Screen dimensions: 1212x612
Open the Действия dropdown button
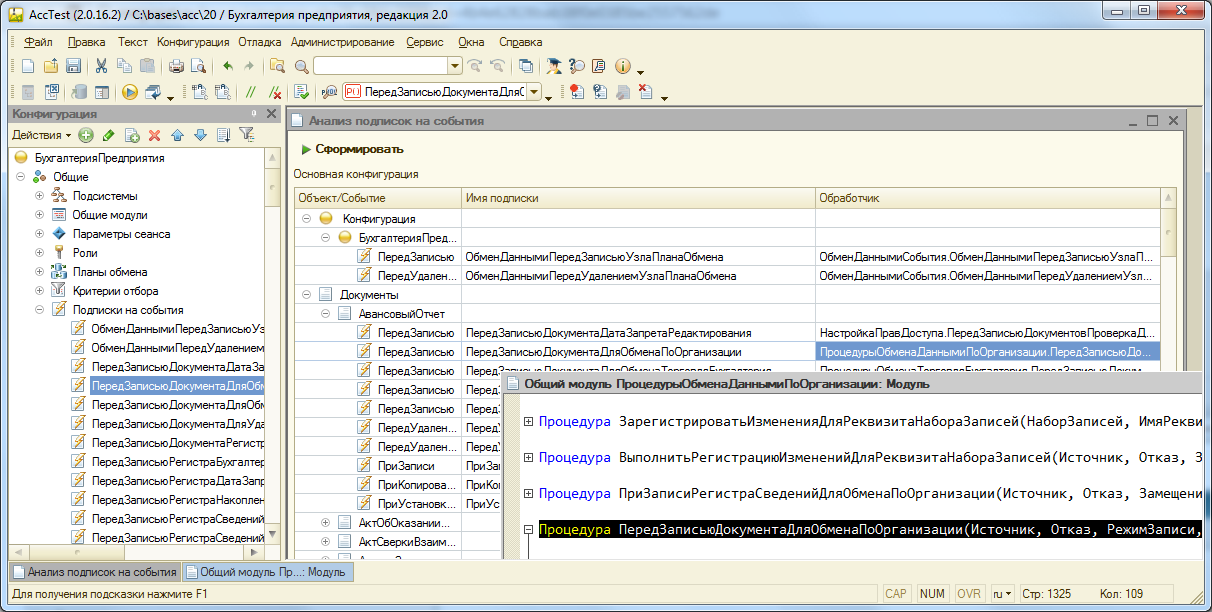pyautogui.click(x=41, y=135)
